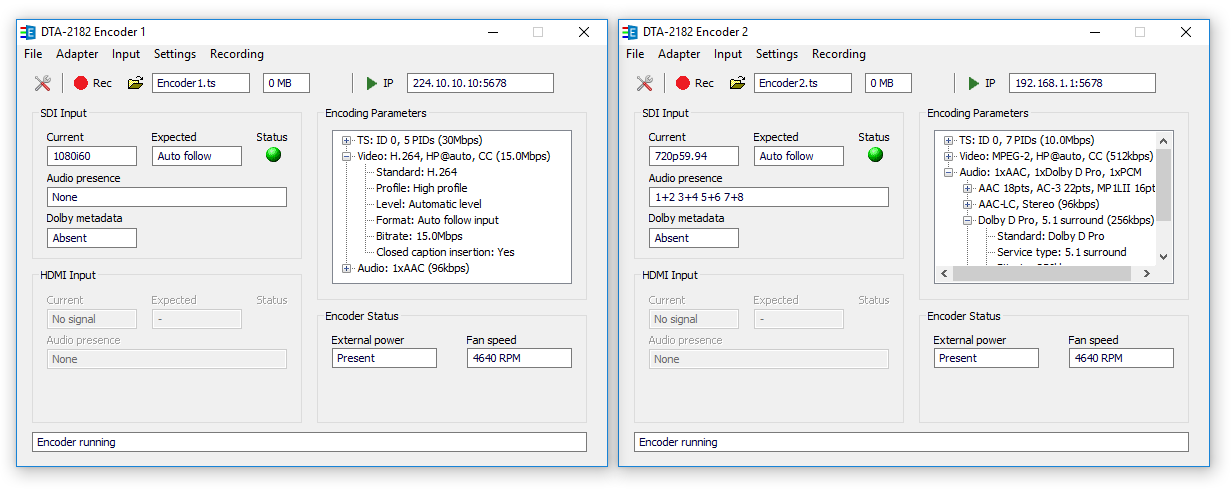Open Input menu in Encoder 2
Viewport: 1232px width, 490px height.
click(x=728, y=54)
